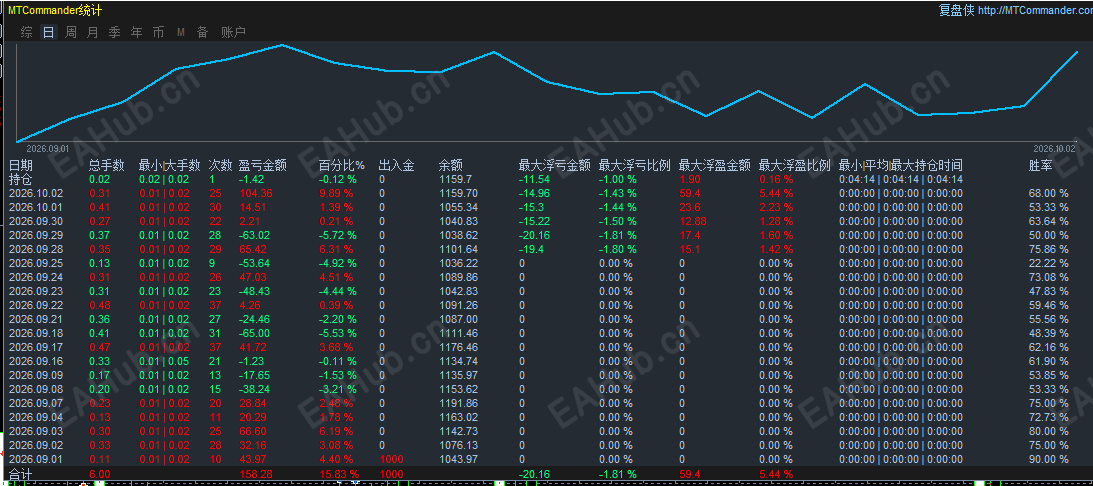Select the 2026.09.21 date row
The height and width of the screenshot is (486, 1093).
[x=36, y=319]
